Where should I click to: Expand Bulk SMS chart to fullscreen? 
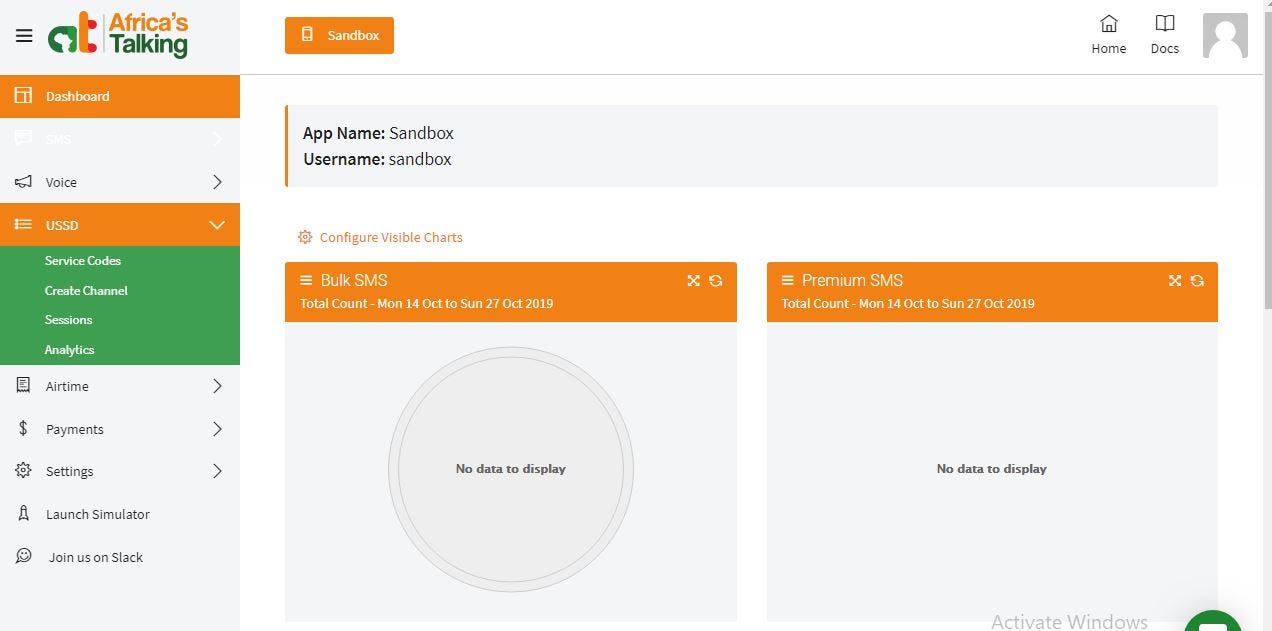693,280
